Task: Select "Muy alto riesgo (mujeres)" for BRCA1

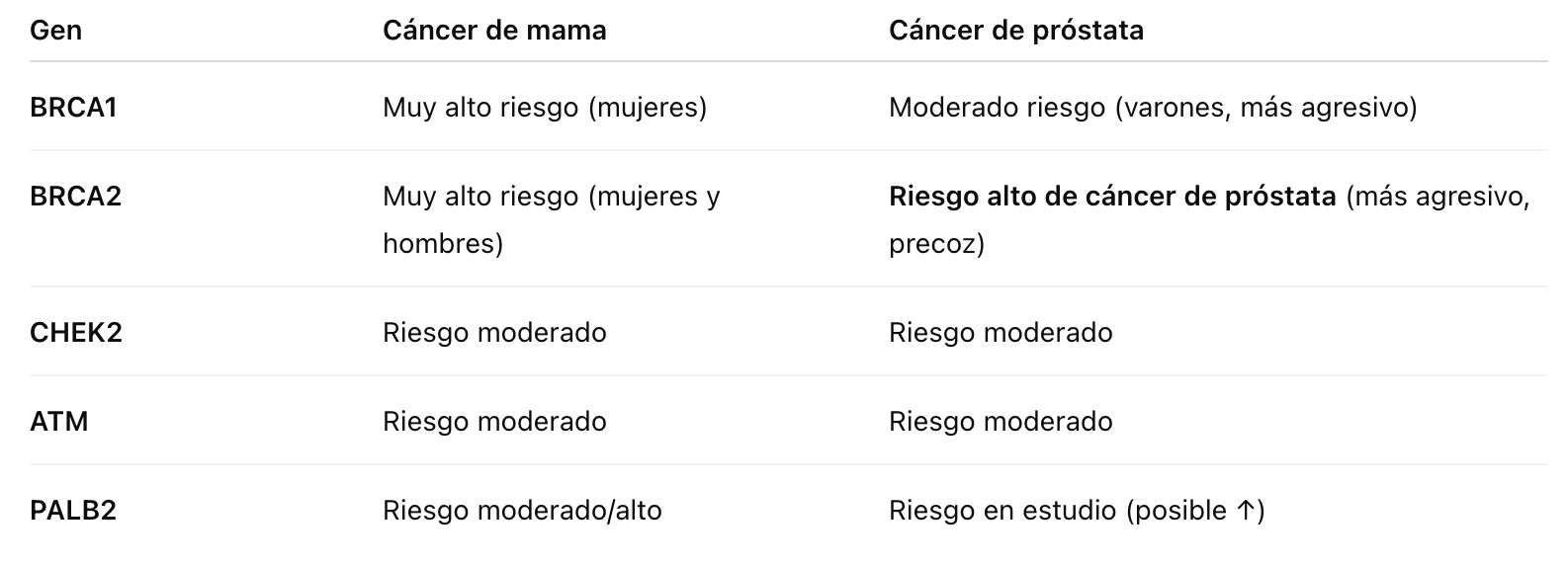Action: point(545,108)
